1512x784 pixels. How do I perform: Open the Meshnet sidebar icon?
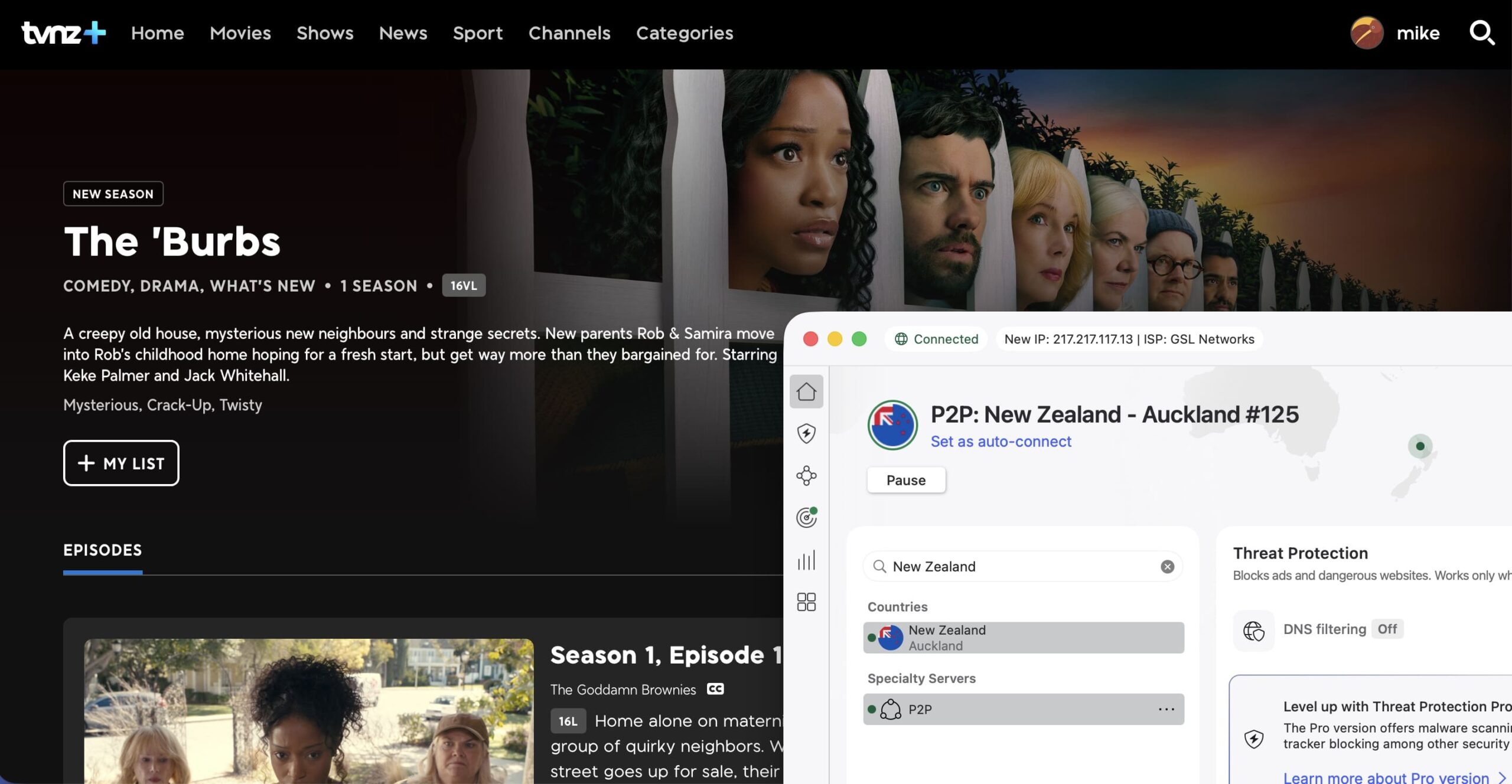pos(806,475)
